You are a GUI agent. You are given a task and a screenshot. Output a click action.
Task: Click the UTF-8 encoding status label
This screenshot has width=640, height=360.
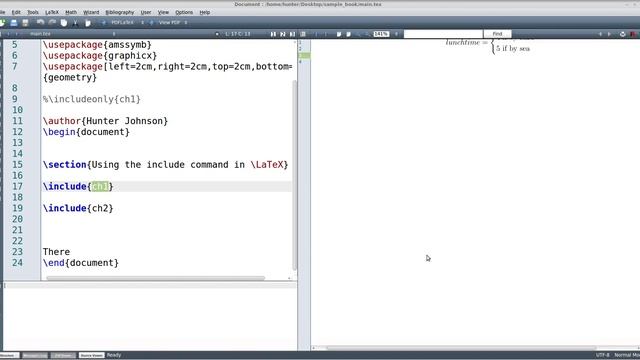coord(602,355)
